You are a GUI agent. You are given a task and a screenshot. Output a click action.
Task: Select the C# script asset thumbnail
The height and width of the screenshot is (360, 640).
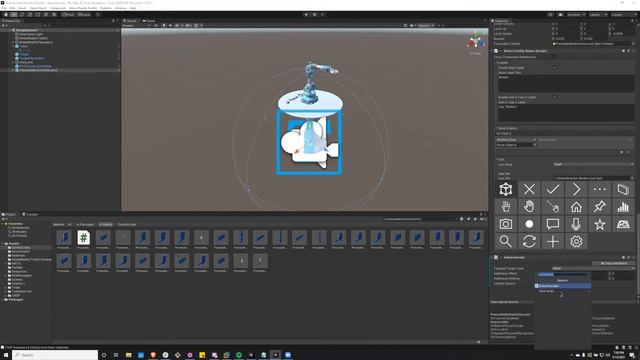[x=83, y=238]
